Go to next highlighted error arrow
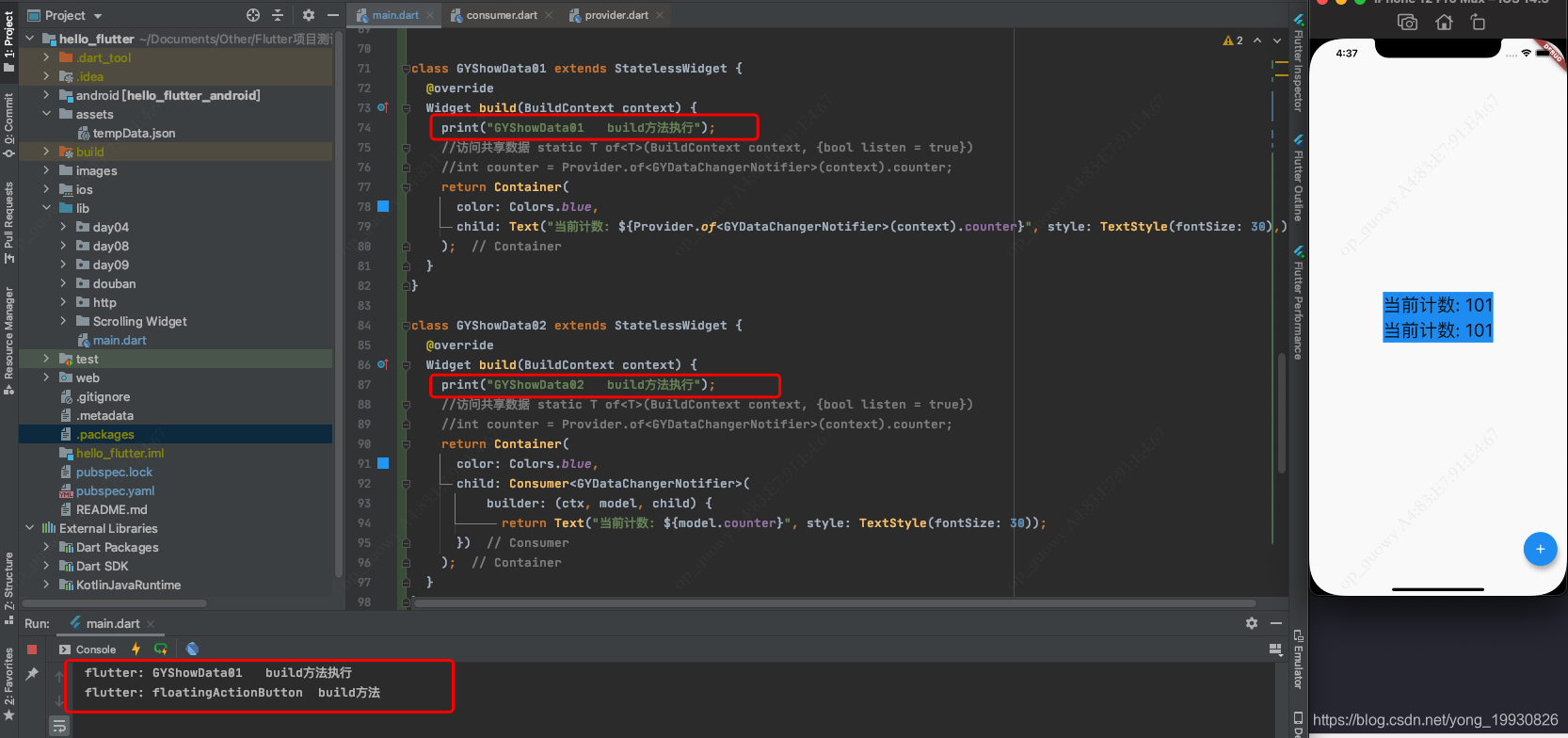 coord(1277,40)
